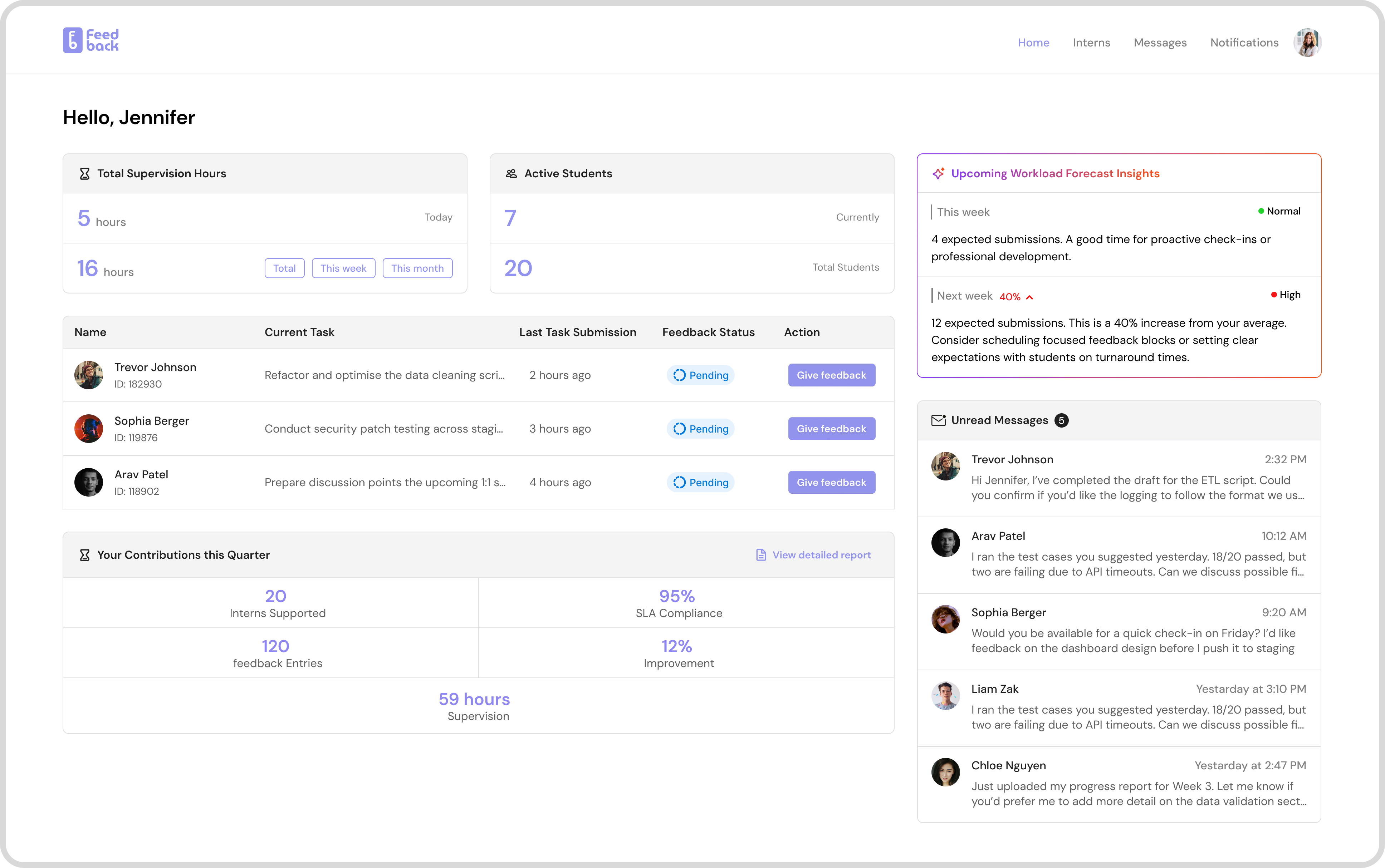Open the Messages page
The image size is (1385, 868).
tap(1160, 43)
